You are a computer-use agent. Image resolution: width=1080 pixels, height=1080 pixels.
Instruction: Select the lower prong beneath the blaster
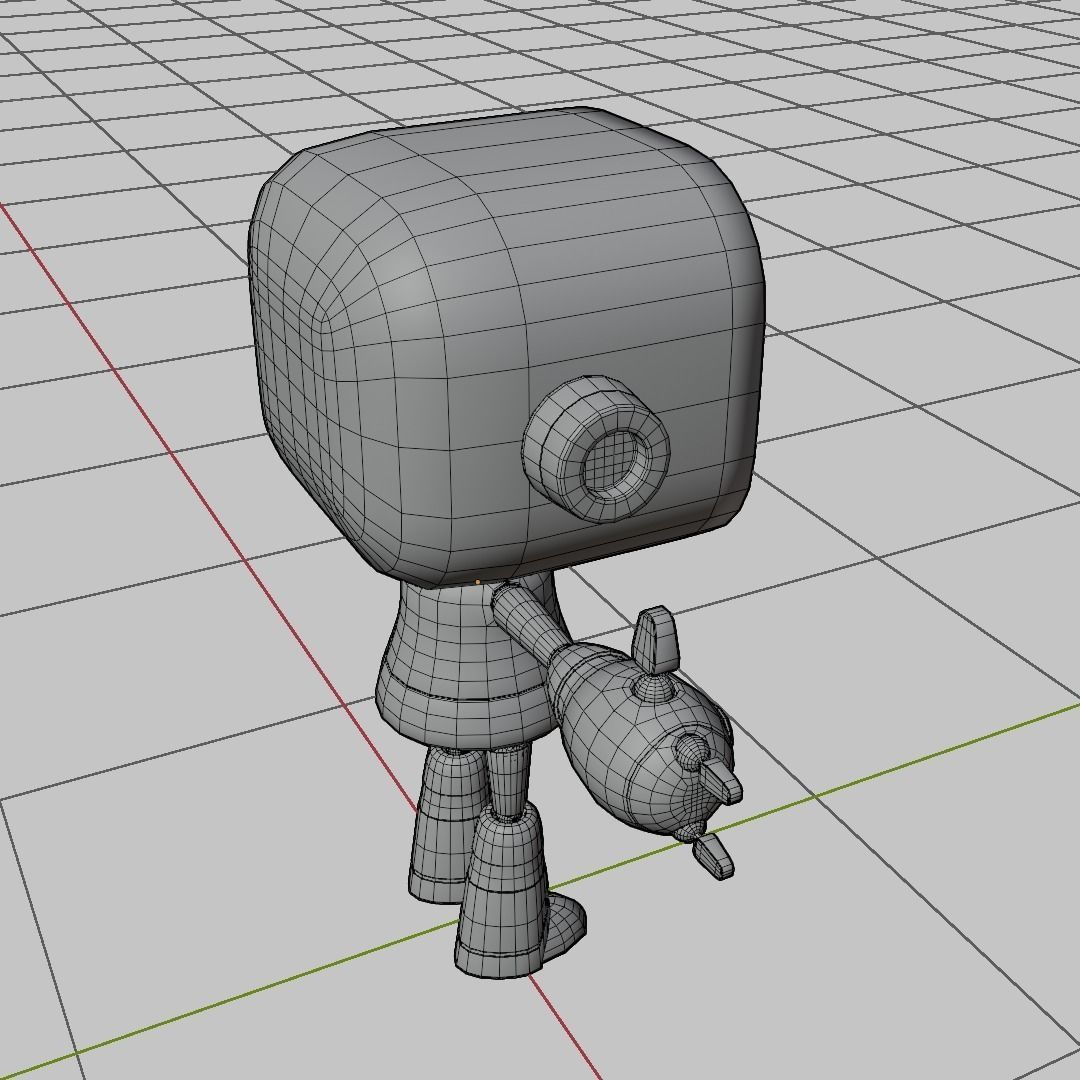point(712,856)
